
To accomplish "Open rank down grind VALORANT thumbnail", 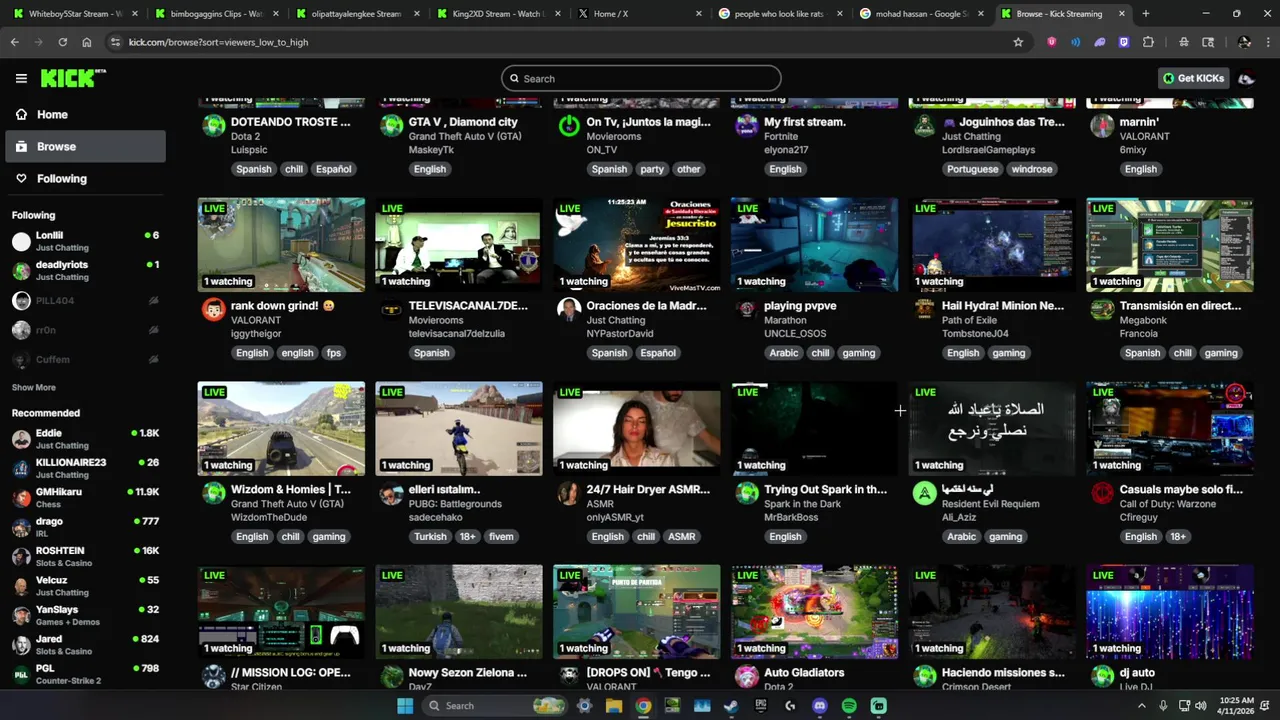I will point(281,245).
